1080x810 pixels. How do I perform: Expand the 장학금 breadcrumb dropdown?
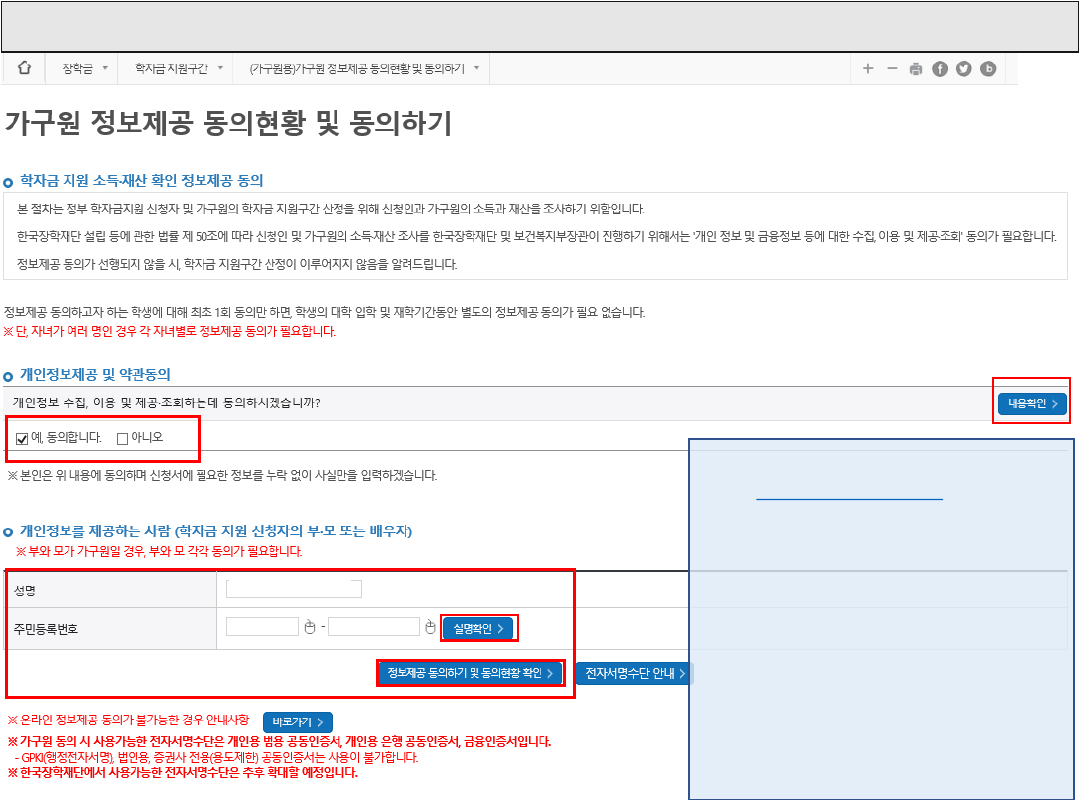pyautogui.click(x=83, y=69)
